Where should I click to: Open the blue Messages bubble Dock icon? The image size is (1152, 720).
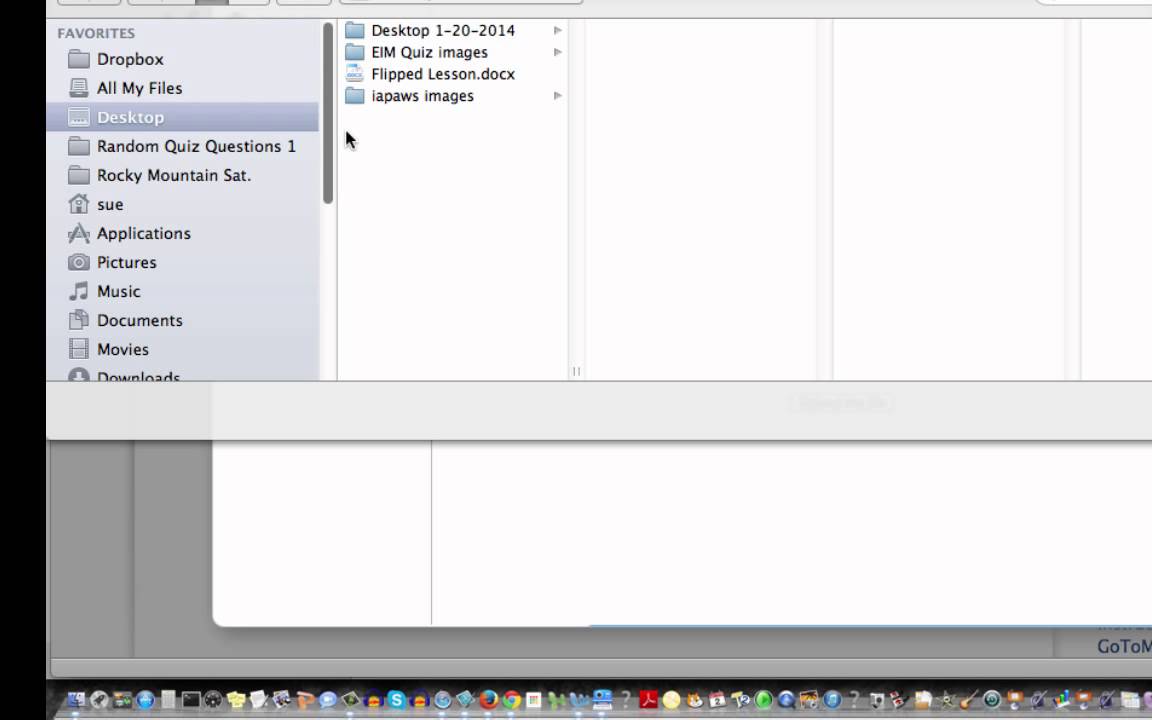point(328,699)
